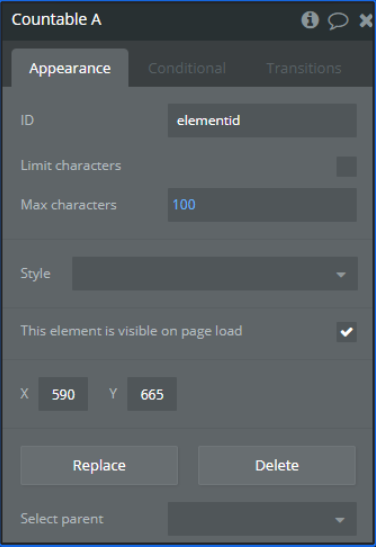Open the info icon for Countable A
The height and width of the screenshot is (547, 376).
[310, 20]
